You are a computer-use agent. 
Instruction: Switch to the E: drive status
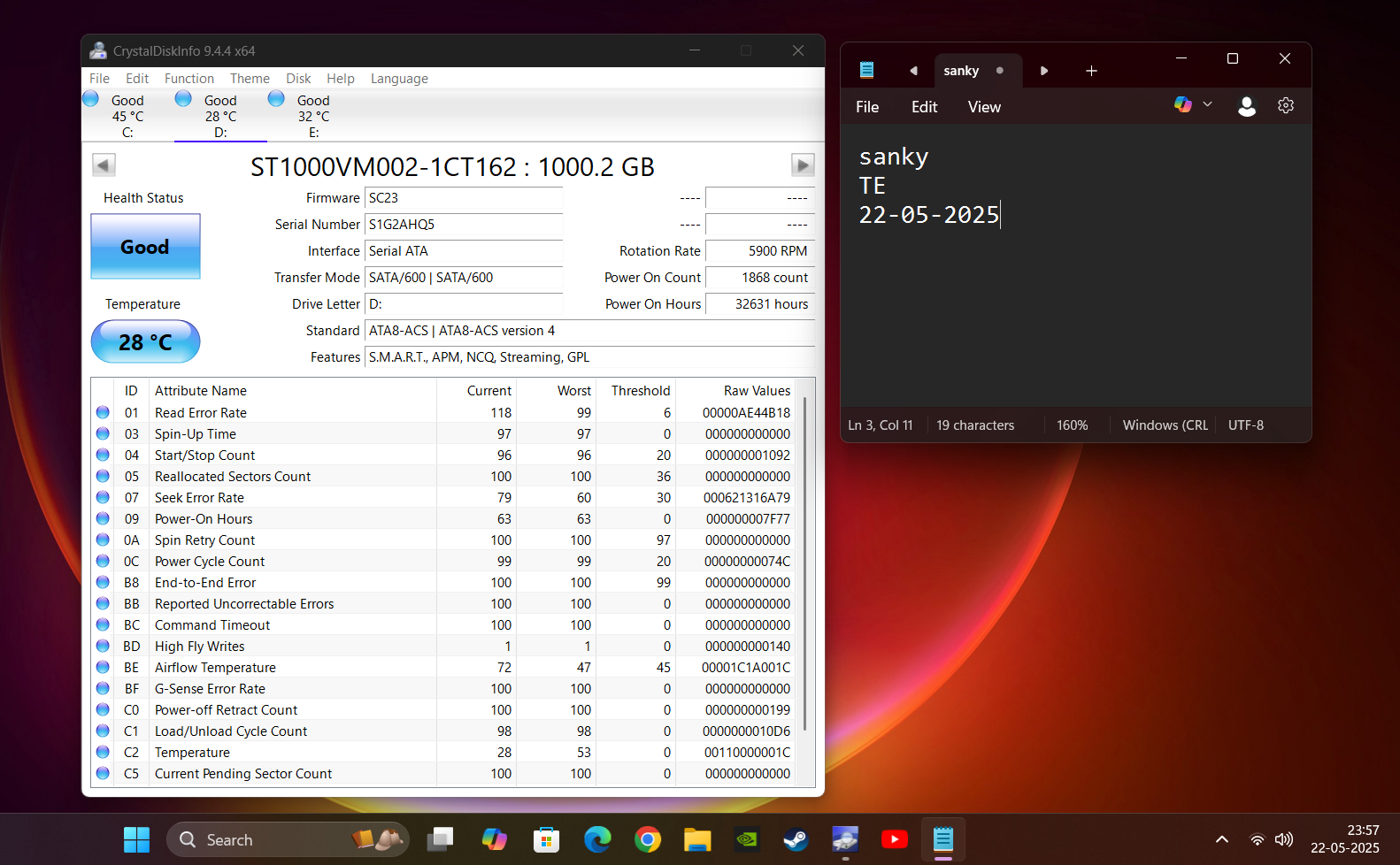point(312,116)
